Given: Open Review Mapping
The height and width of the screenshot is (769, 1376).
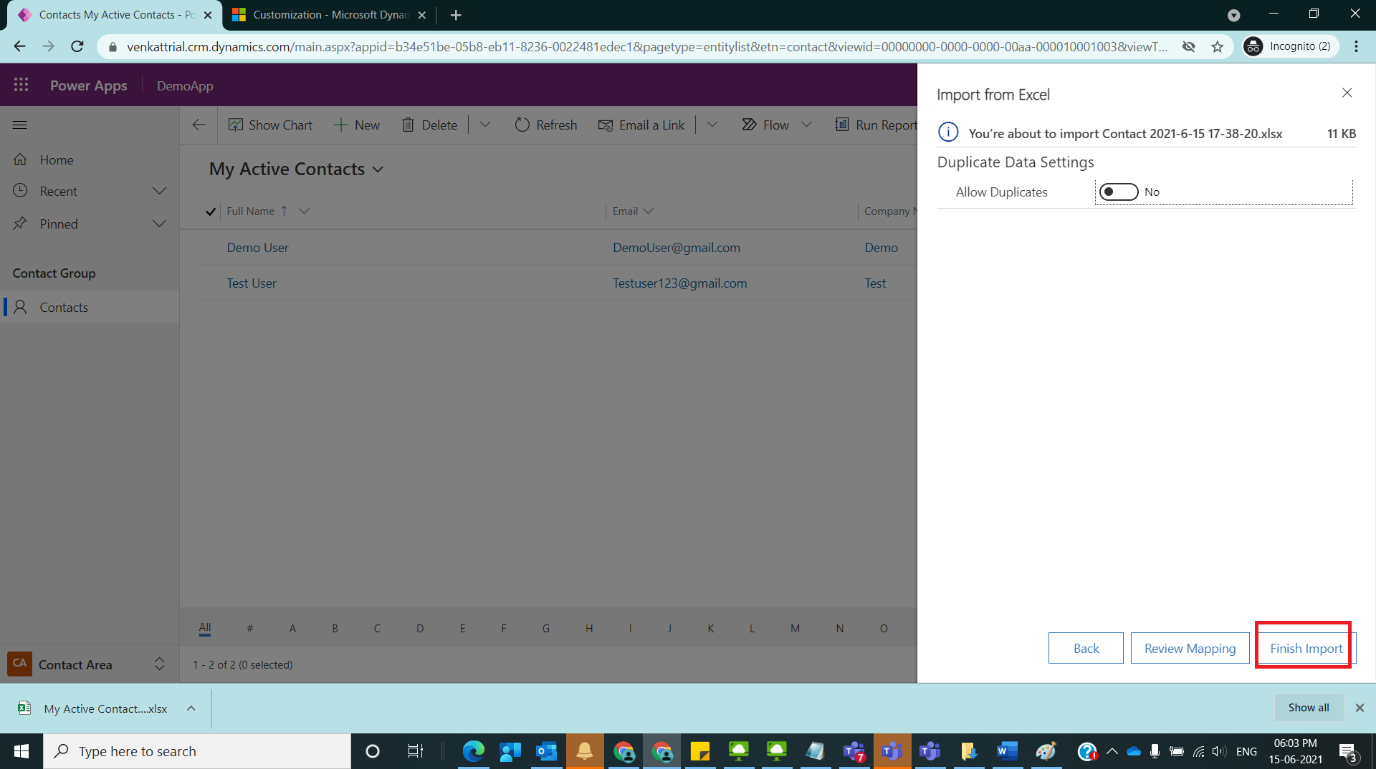Looking at the screenshot, I should 1190,648.
